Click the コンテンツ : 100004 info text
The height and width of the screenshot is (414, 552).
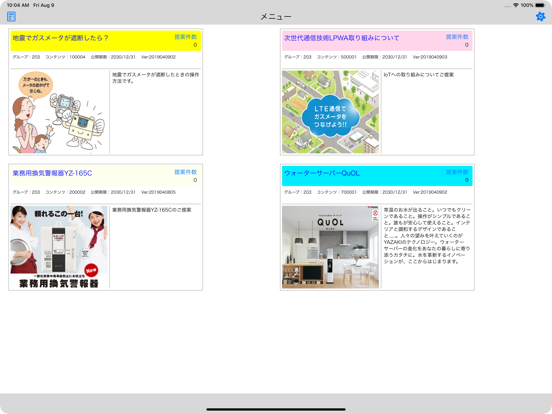65,57
